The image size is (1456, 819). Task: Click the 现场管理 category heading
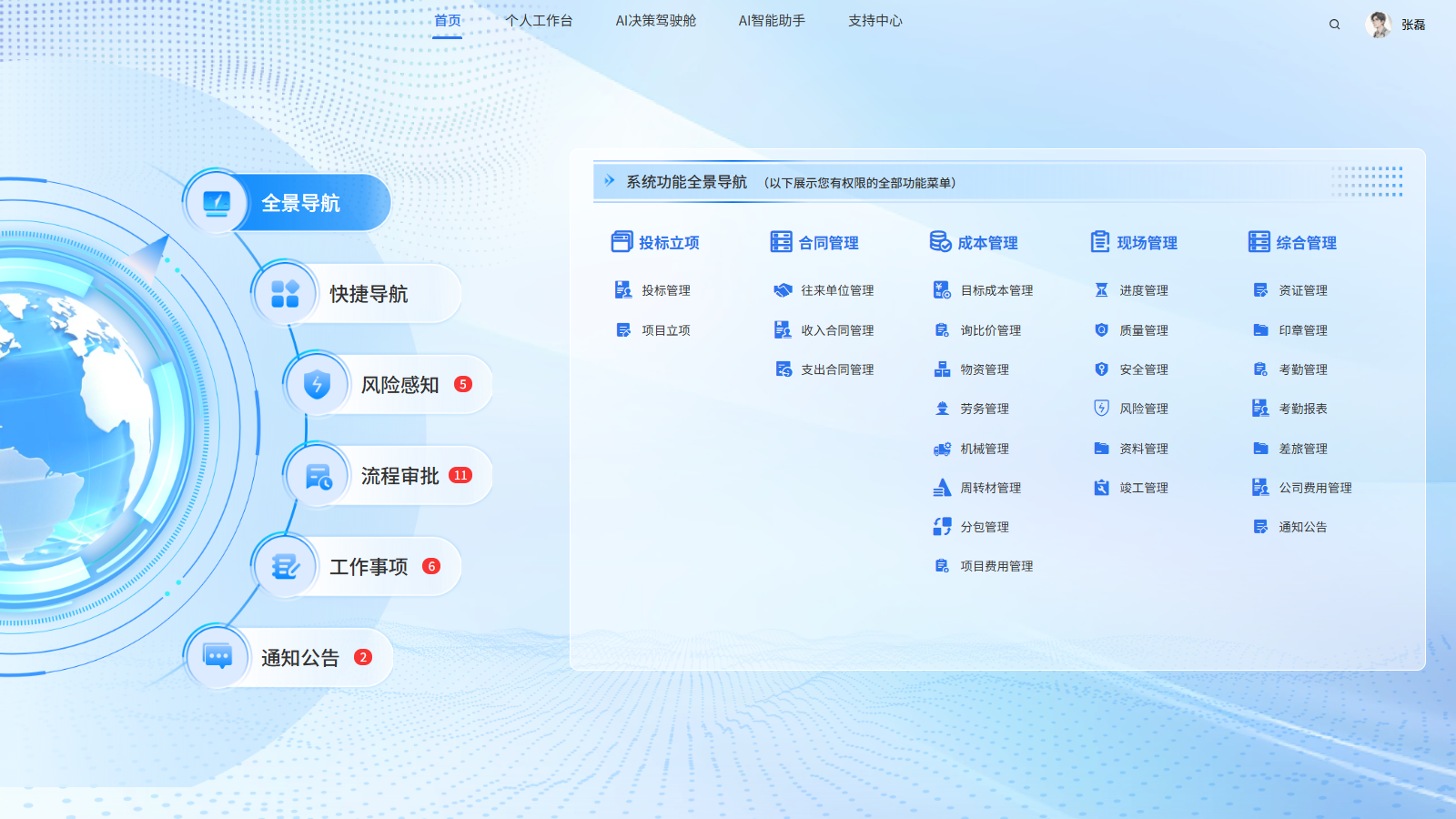(1147, 243)
